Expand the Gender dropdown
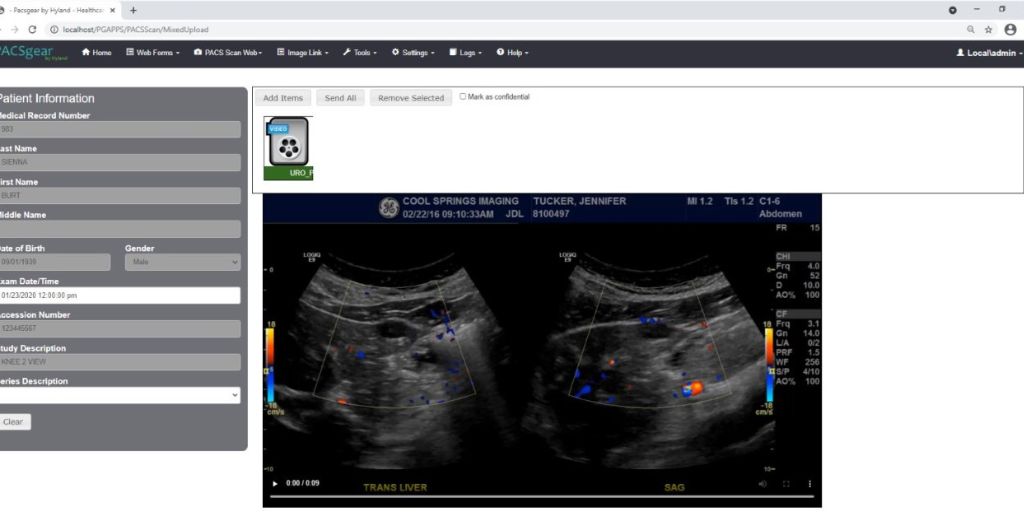Image resolution: width=1024 pixels, height=512 pixels. [x=182, y=262]
